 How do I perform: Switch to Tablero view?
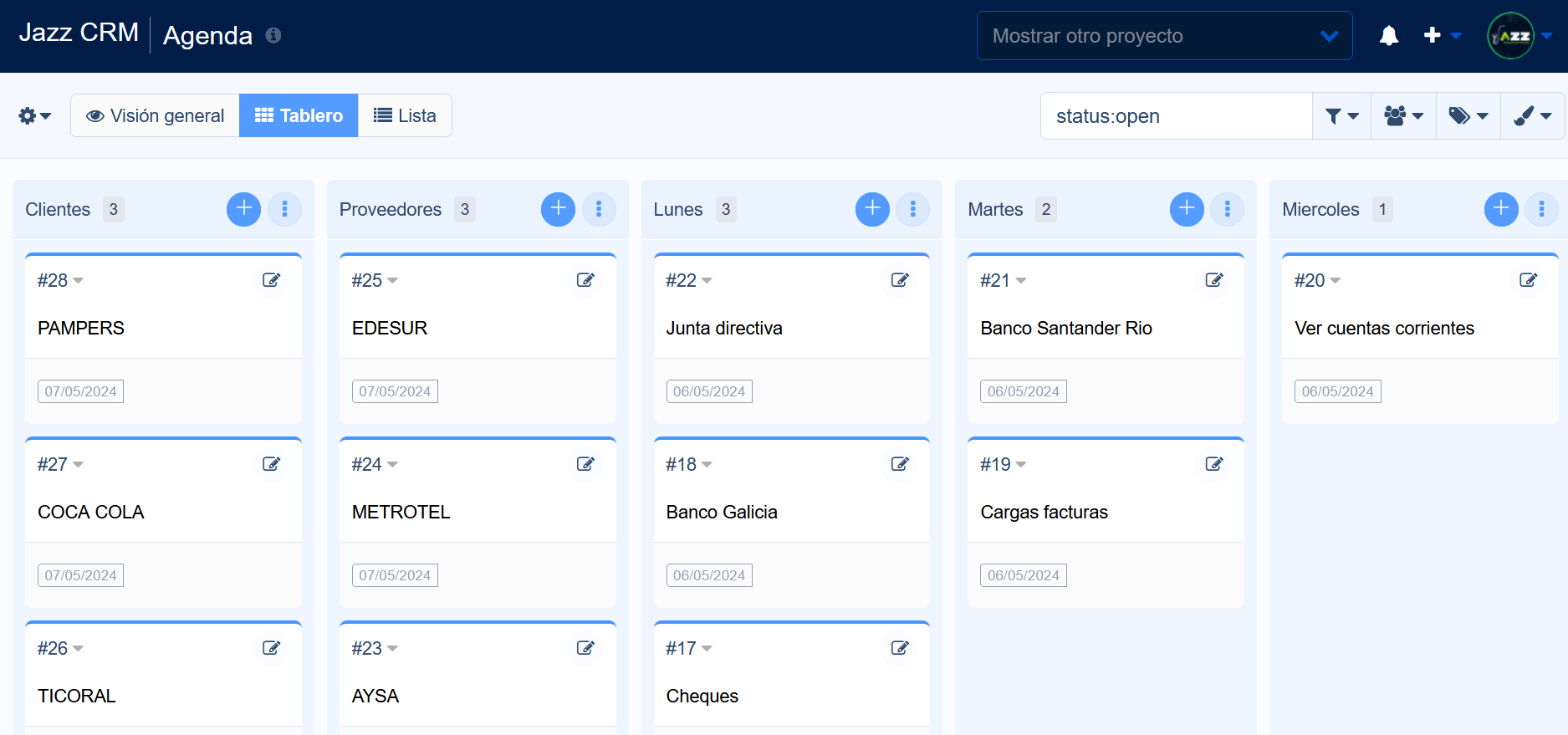click(299, 115)
